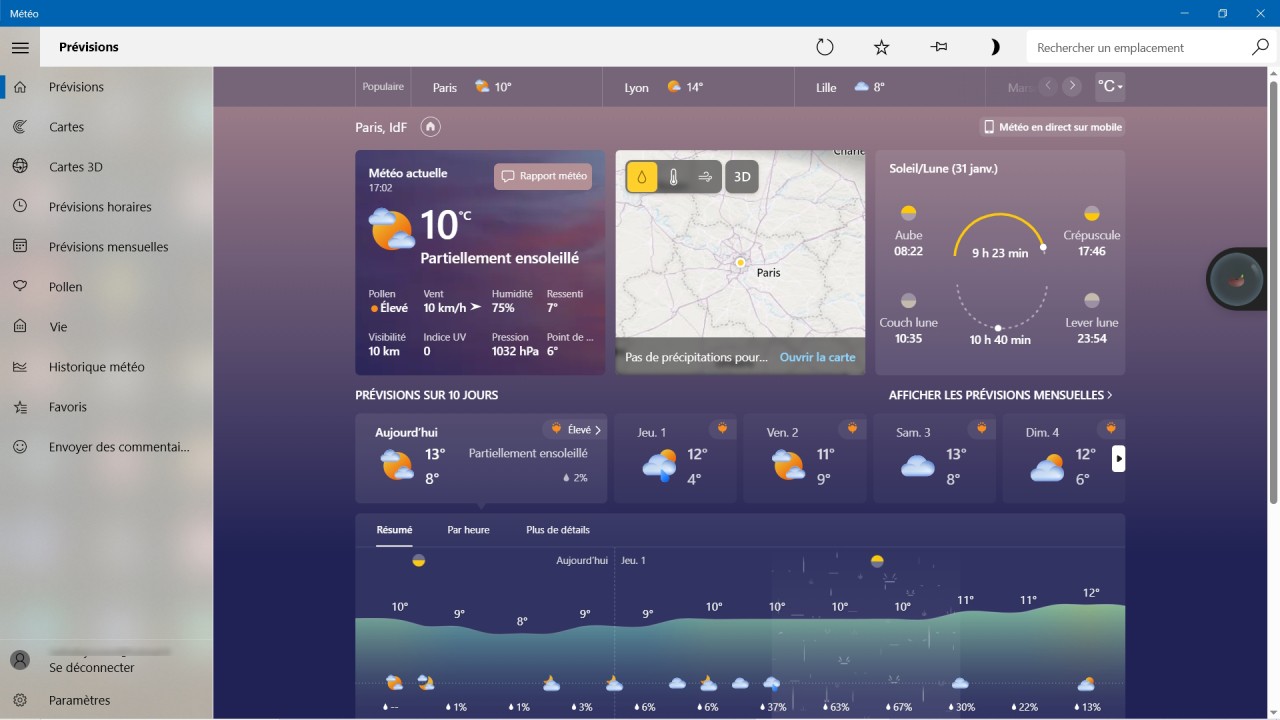Switch map to 3D view
Screen dimensions: 1280x720
[742, 177]
